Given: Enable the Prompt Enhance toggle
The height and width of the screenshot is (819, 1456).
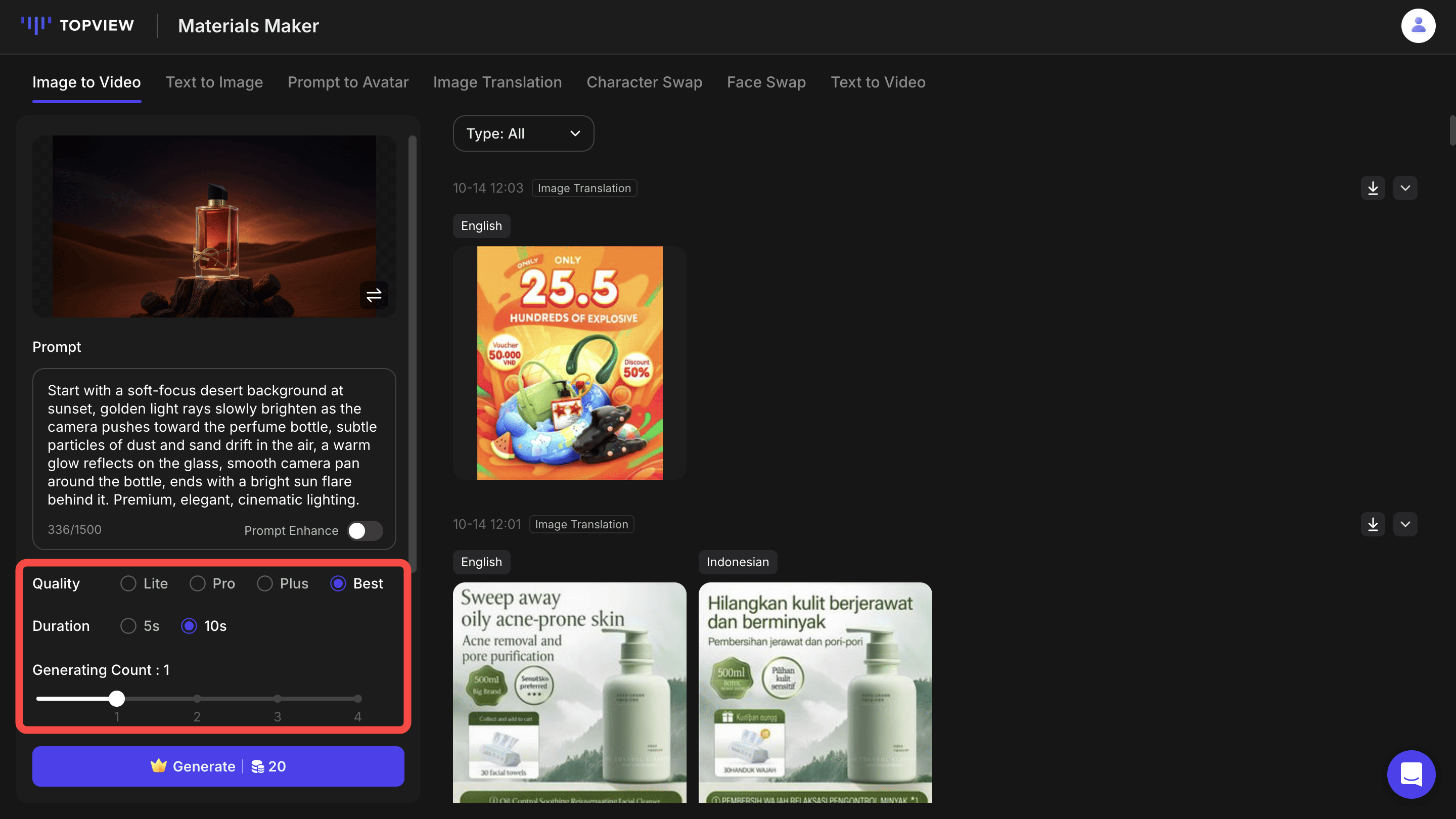Looking at the screenshot, I should coord(365,530).
